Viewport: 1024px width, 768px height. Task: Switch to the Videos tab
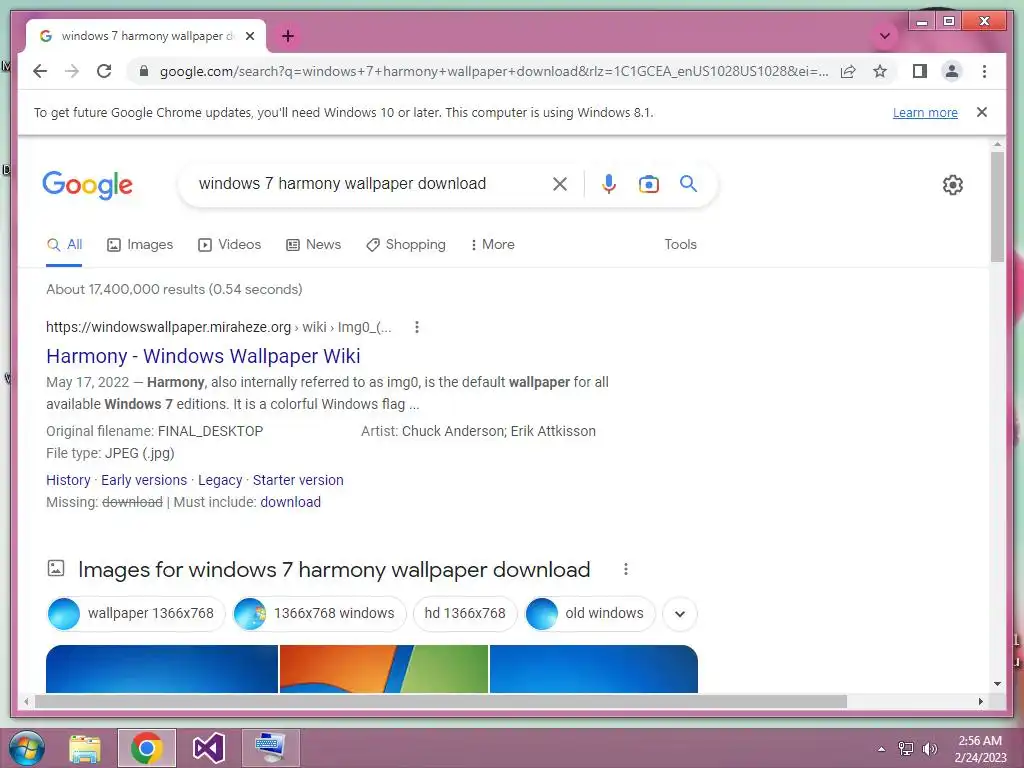point(229,245)
